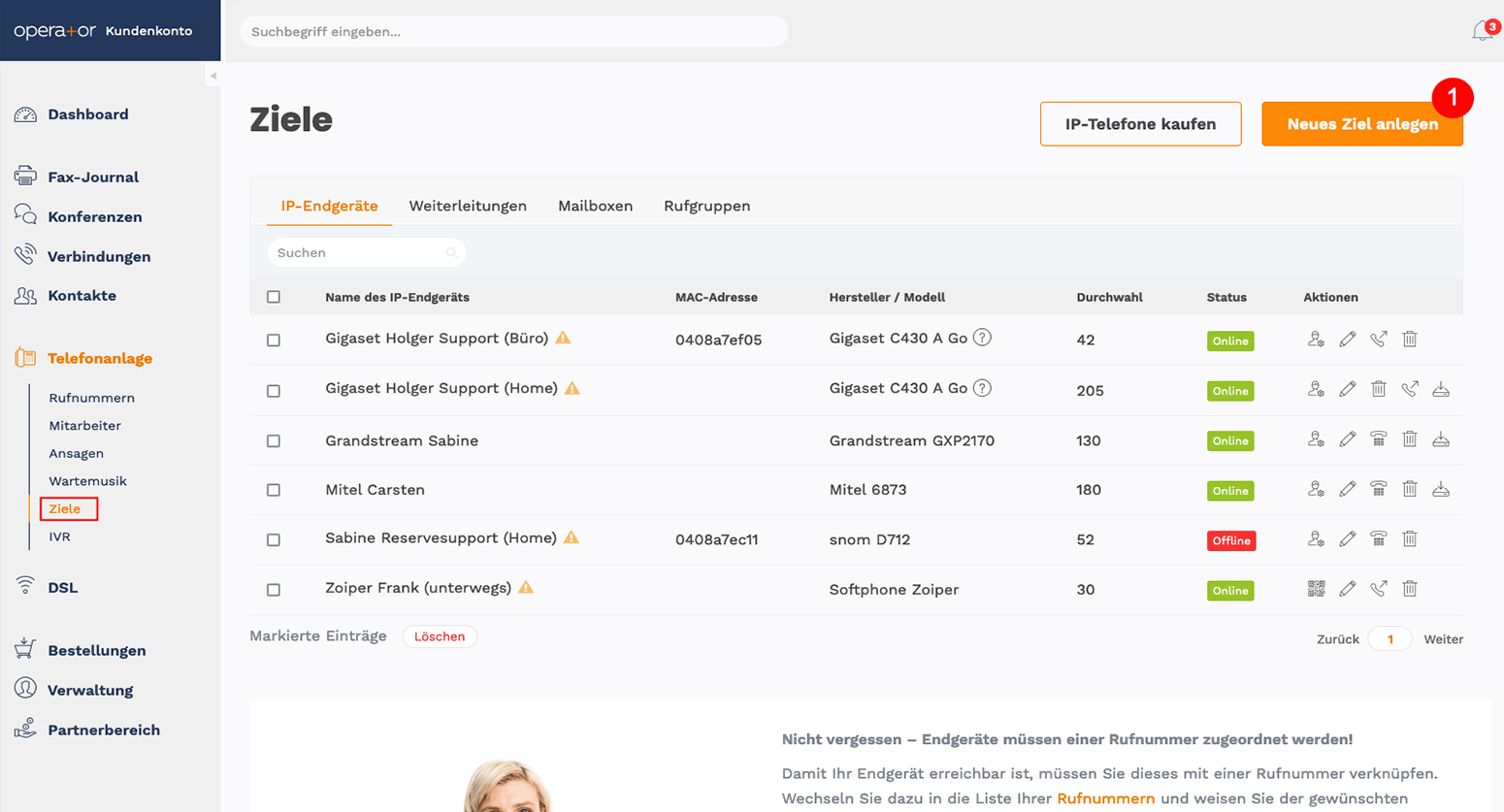Tick checkbox for Zoiper Frank (unterwegs)
The image size is (1504, 812).
(274, 590)
